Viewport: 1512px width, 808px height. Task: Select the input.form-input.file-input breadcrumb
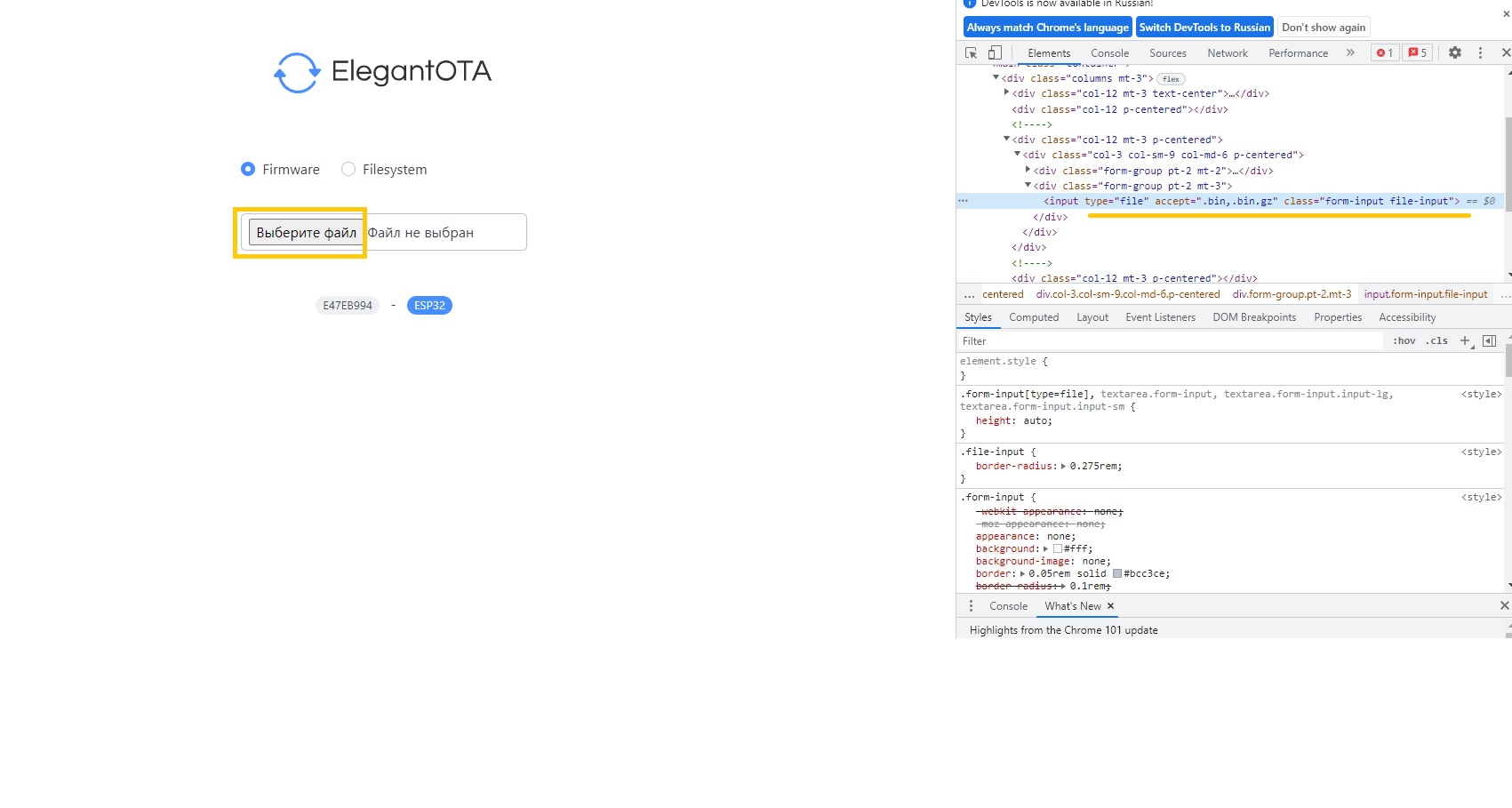1426,294
